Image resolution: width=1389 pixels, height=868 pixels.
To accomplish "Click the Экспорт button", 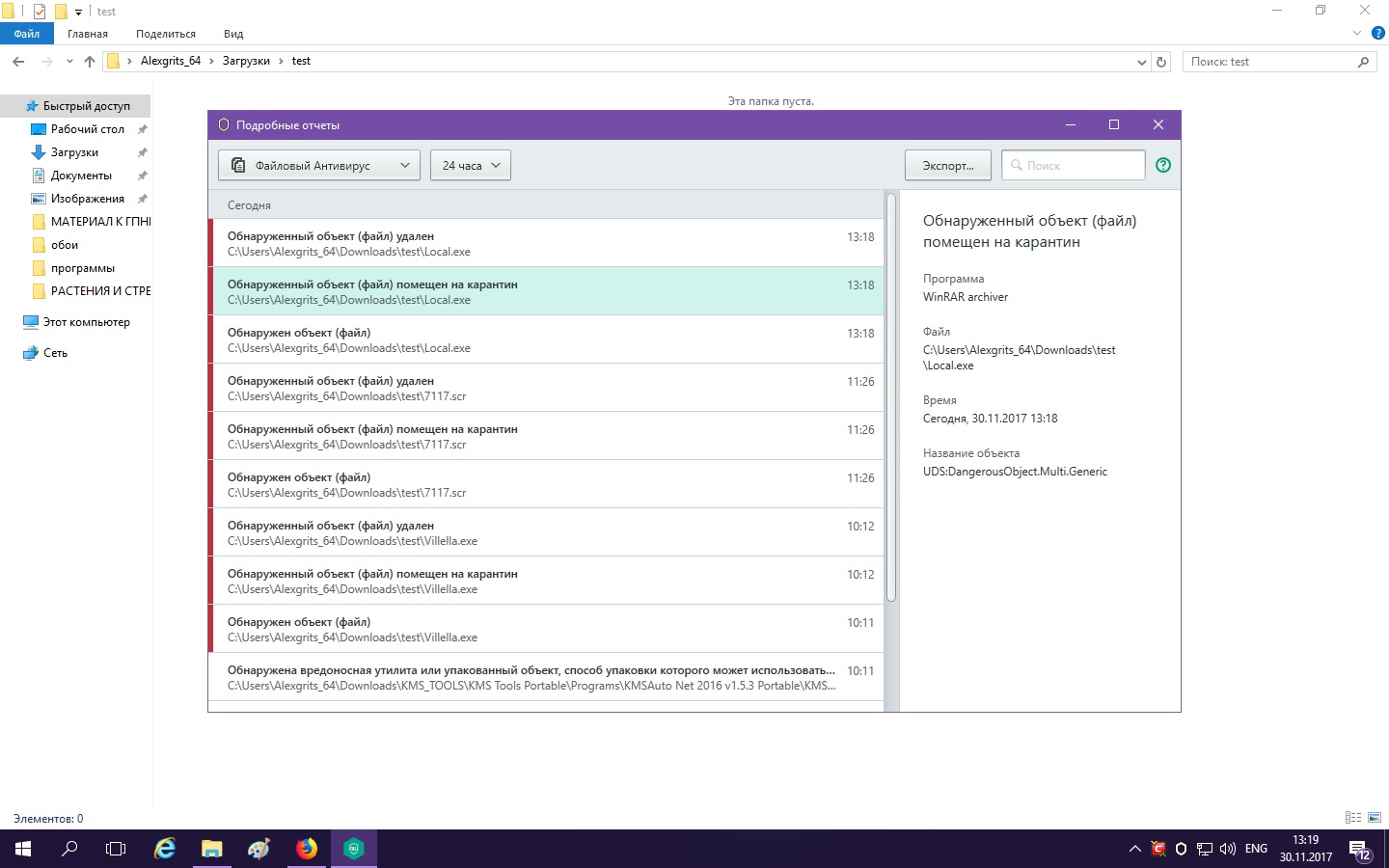I will pos(947,165).
